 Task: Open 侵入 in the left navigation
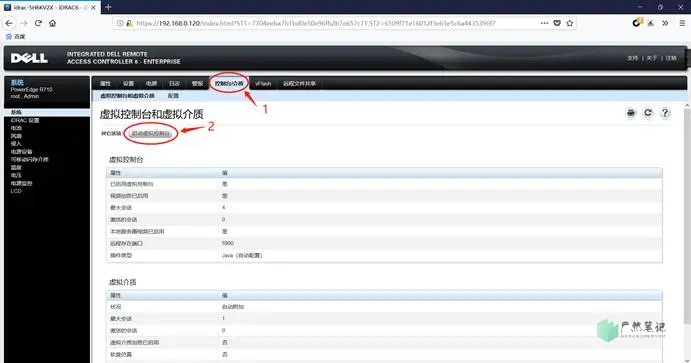point(16,144)
